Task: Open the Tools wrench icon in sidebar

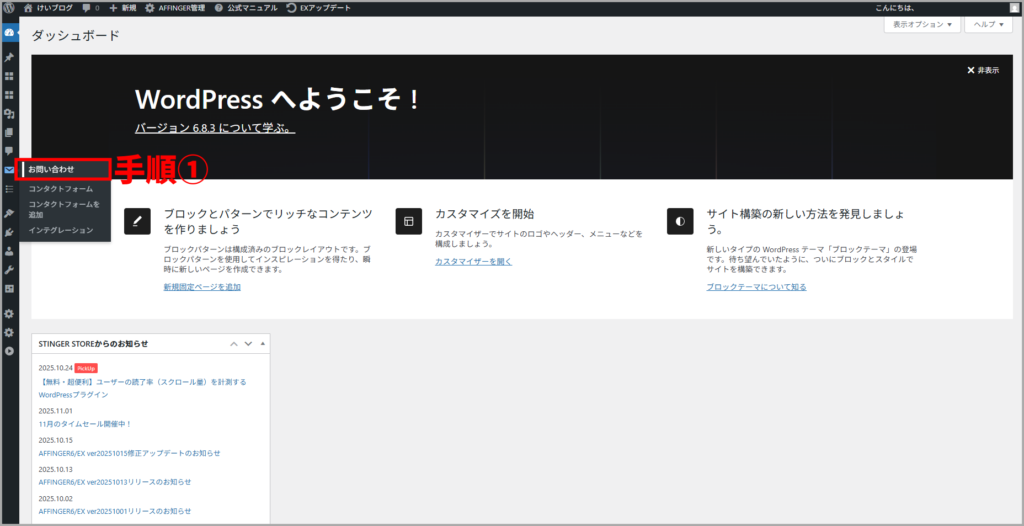Action: tap(9, 270)
